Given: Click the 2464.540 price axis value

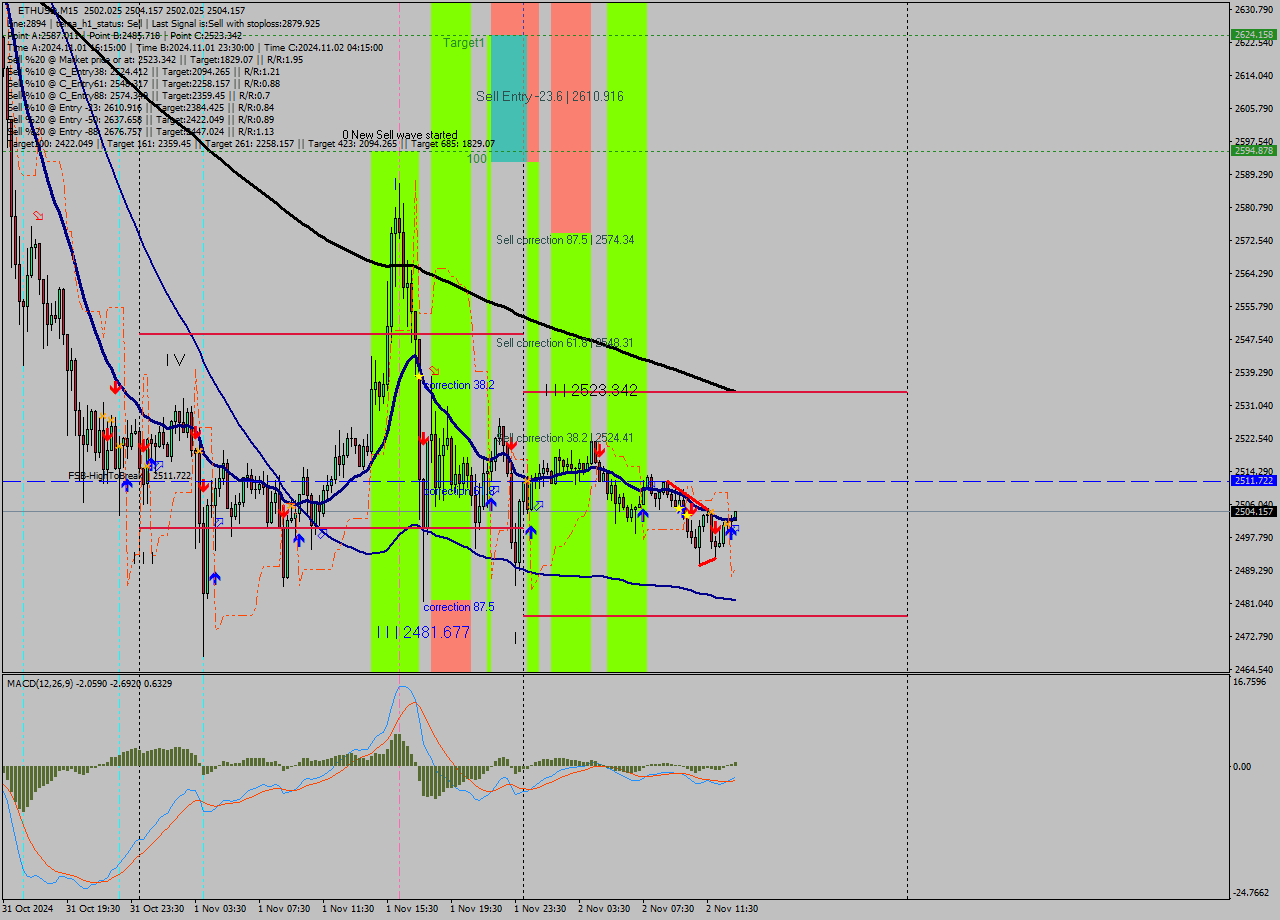Looking at the screenshot, I should [x=1255, y=669].
